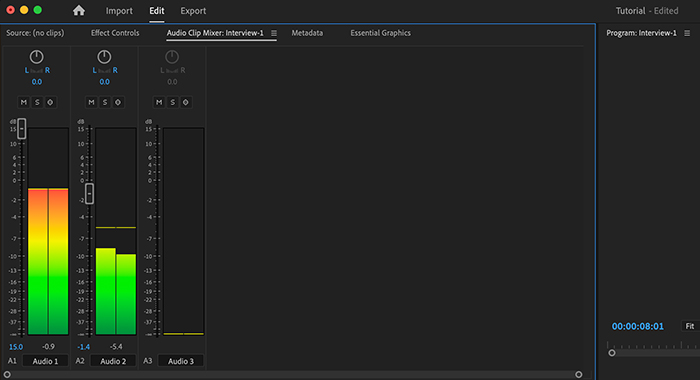This screenshot has height=380, width=700.
Task: Click the Audio 1 level meter
Action: coord(48,231)
